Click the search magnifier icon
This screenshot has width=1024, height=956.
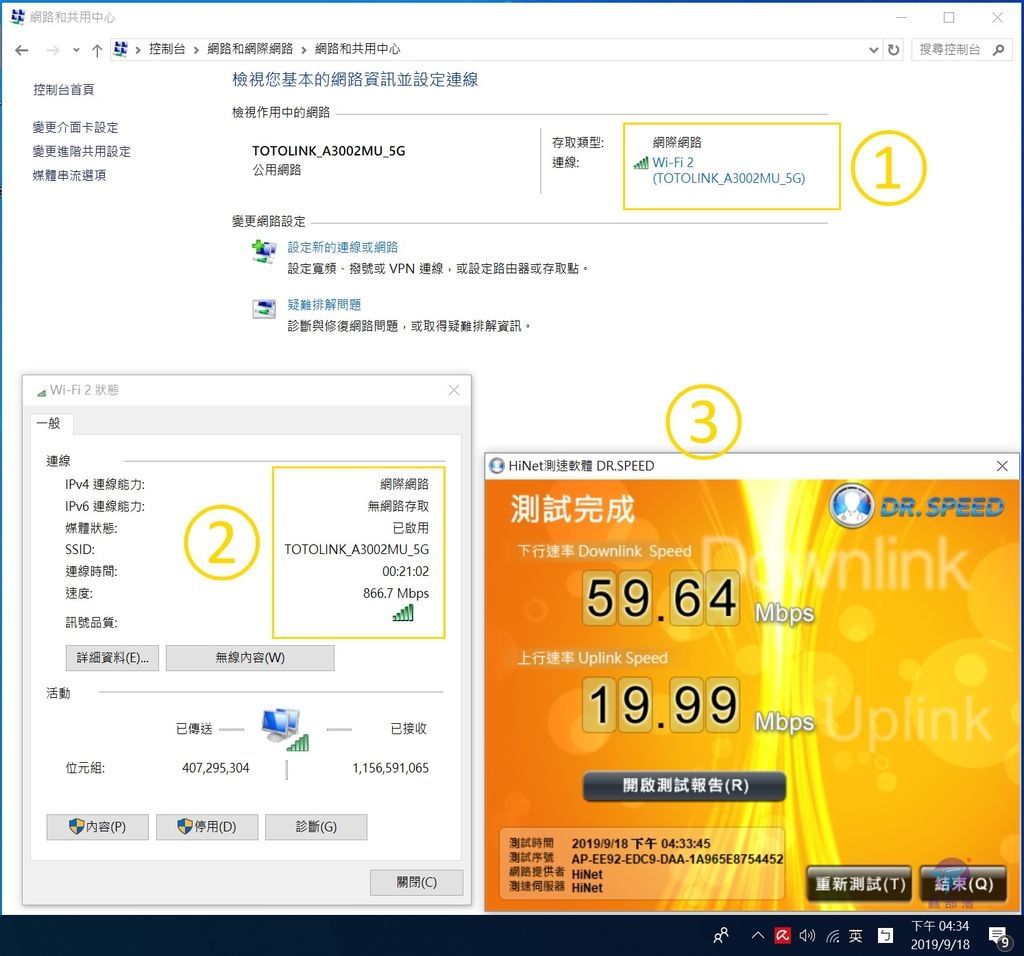[x=998, y=50]
